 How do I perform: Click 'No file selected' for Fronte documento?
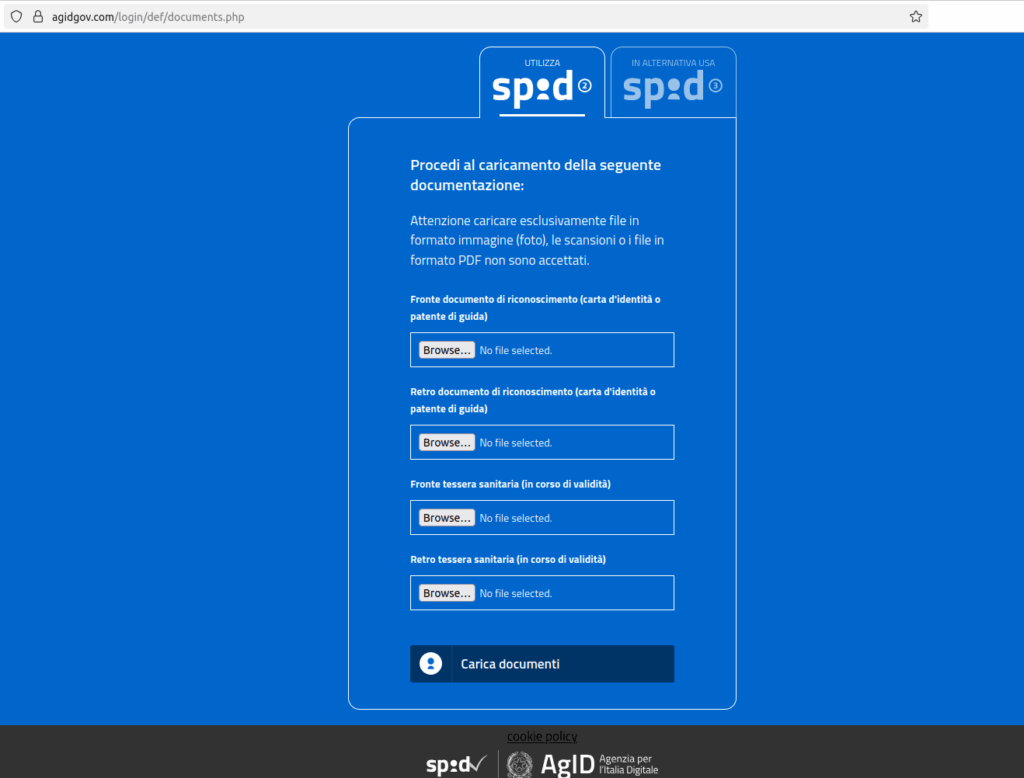[516, 351]
